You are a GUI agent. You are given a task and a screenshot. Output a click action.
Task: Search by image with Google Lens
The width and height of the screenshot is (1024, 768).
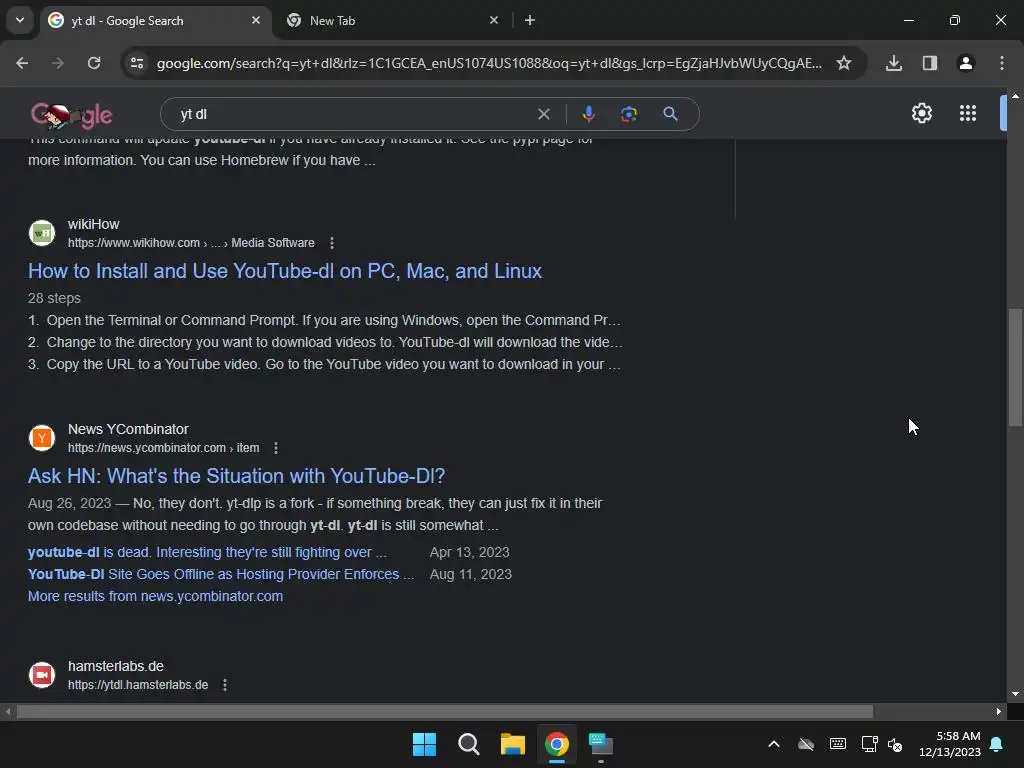(x=628, y=114)
